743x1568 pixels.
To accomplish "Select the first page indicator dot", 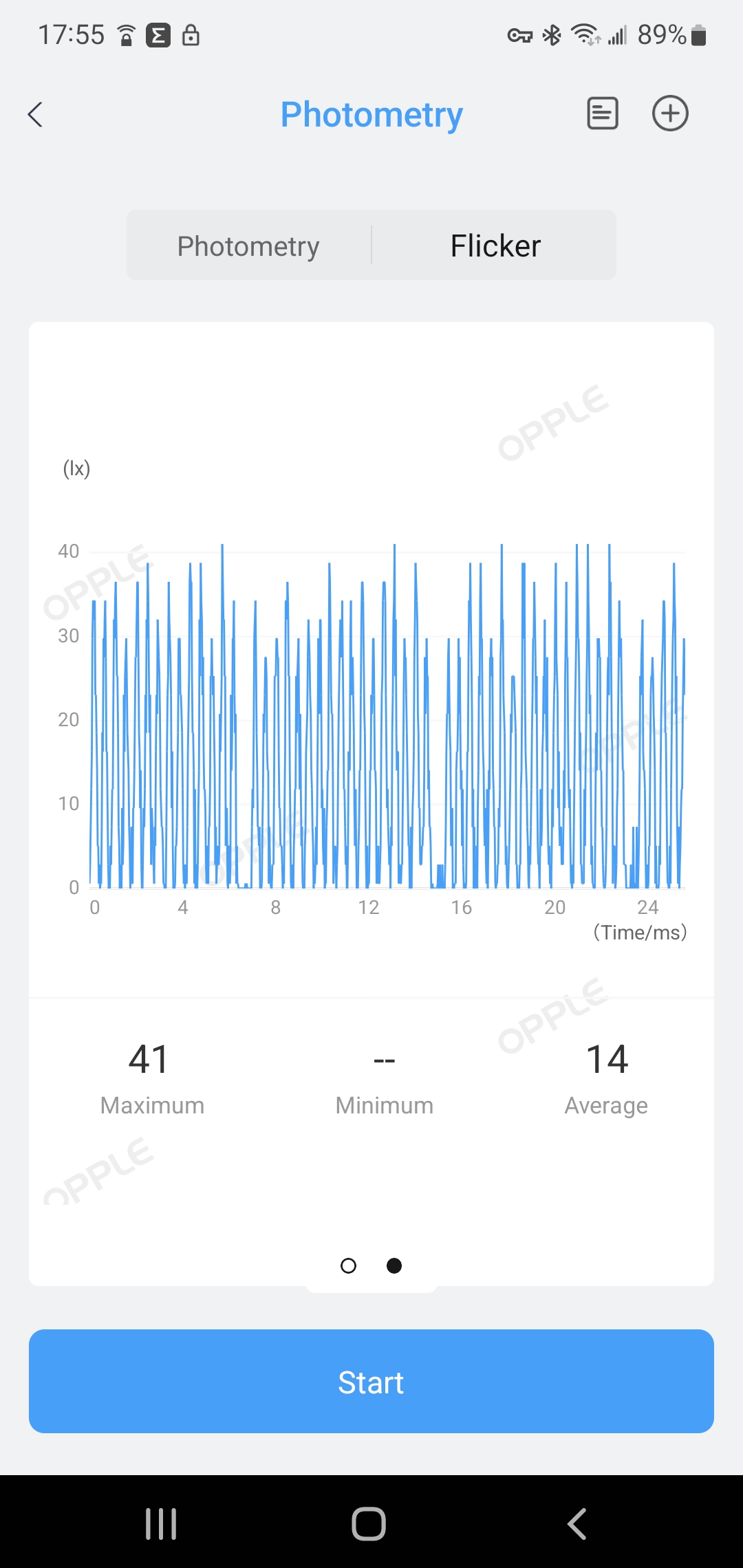I will click(x=349, y=1265).
